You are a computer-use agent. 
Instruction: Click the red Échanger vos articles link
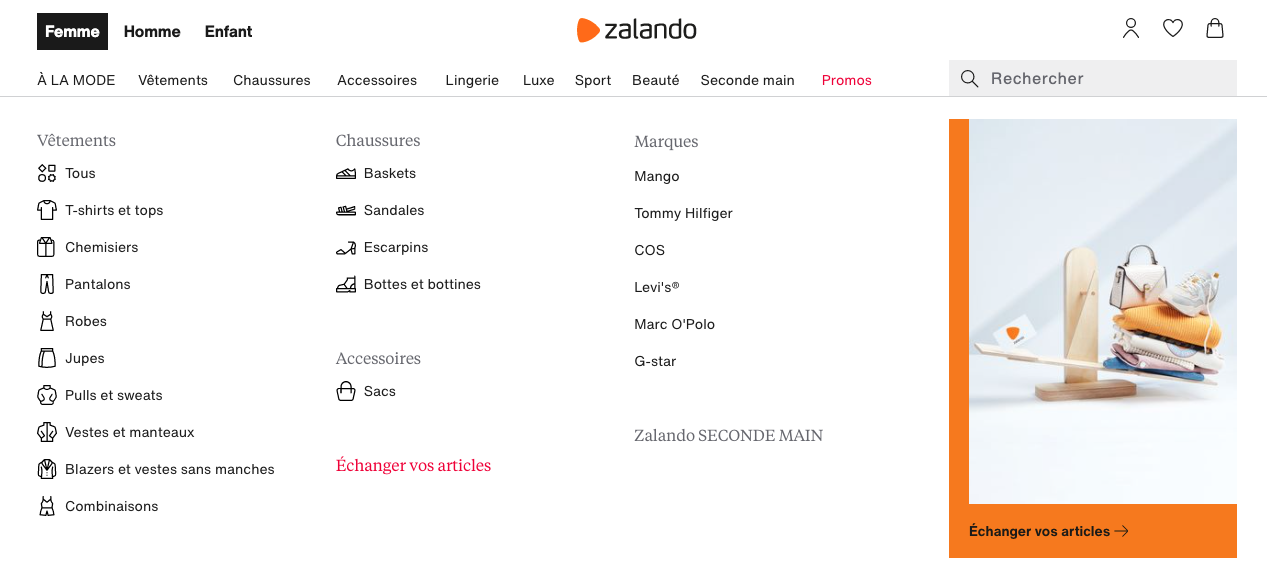pos(414,465)
